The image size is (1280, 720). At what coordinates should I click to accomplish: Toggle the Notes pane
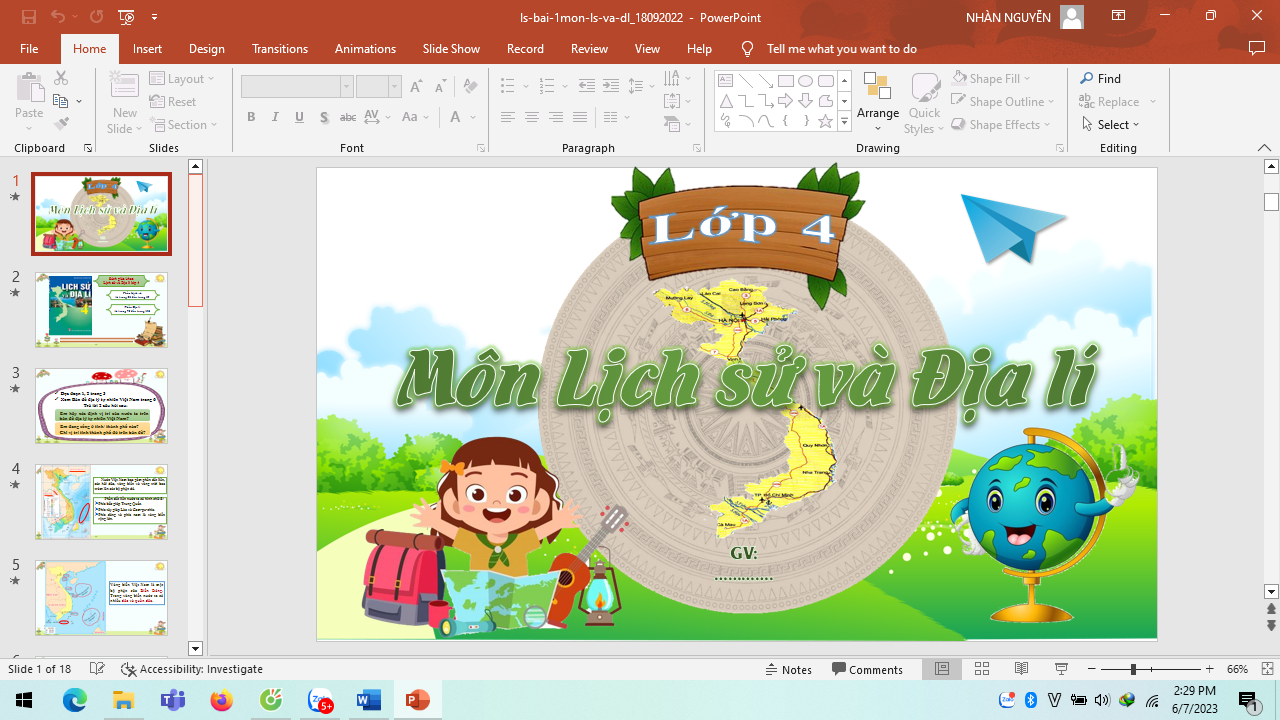click(x=787, y=669)
